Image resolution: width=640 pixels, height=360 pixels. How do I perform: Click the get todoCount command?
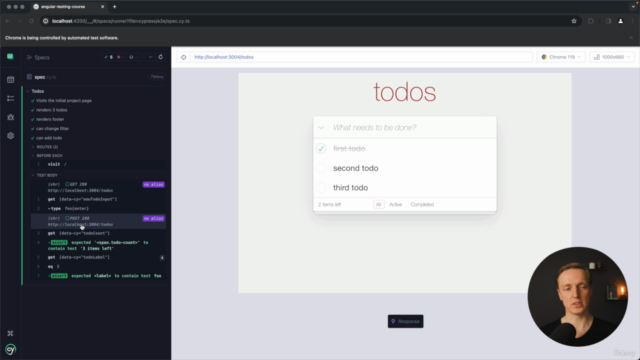tap(98, 233)
